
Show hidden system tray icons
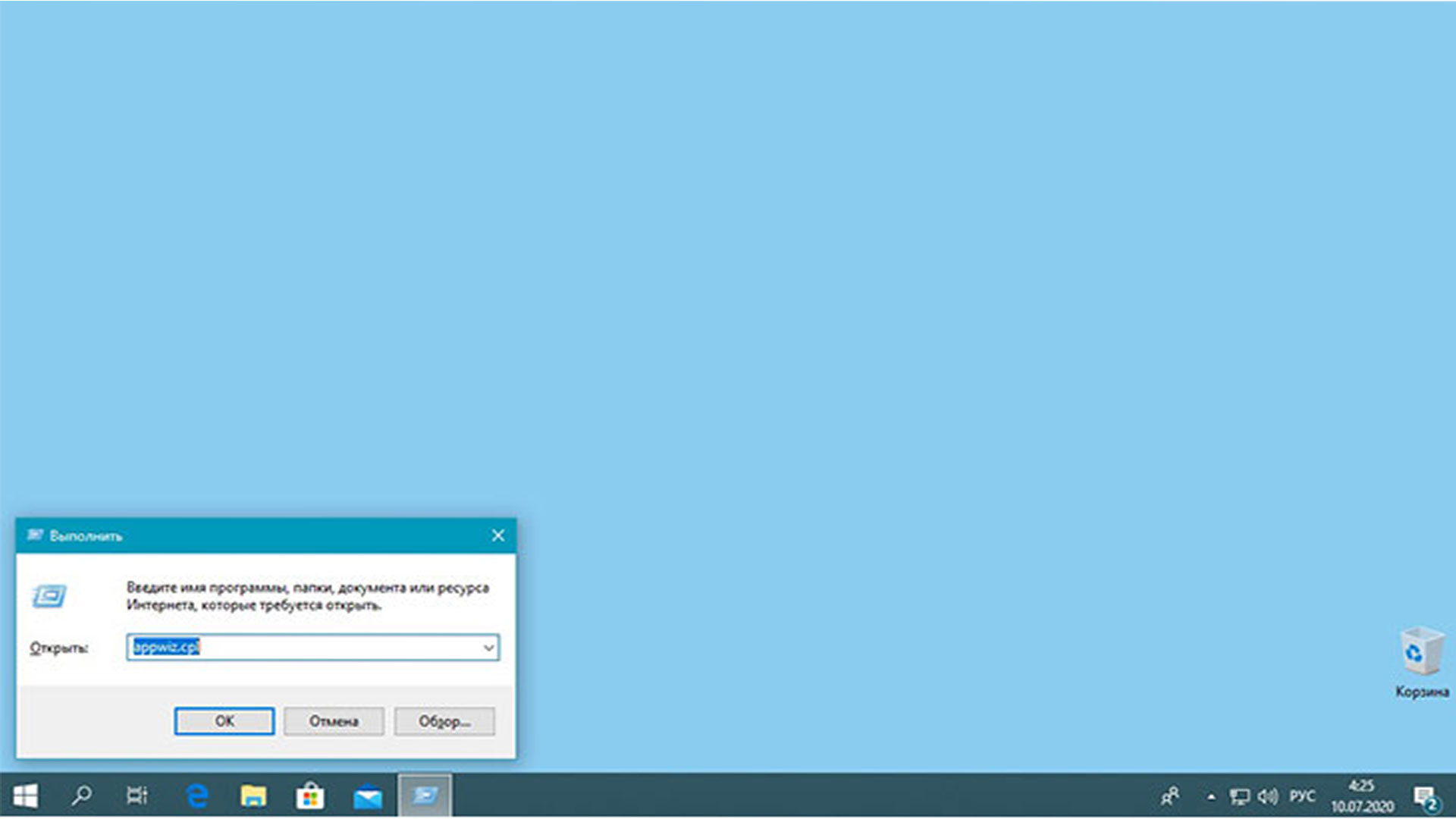(x=1211, y=796)
